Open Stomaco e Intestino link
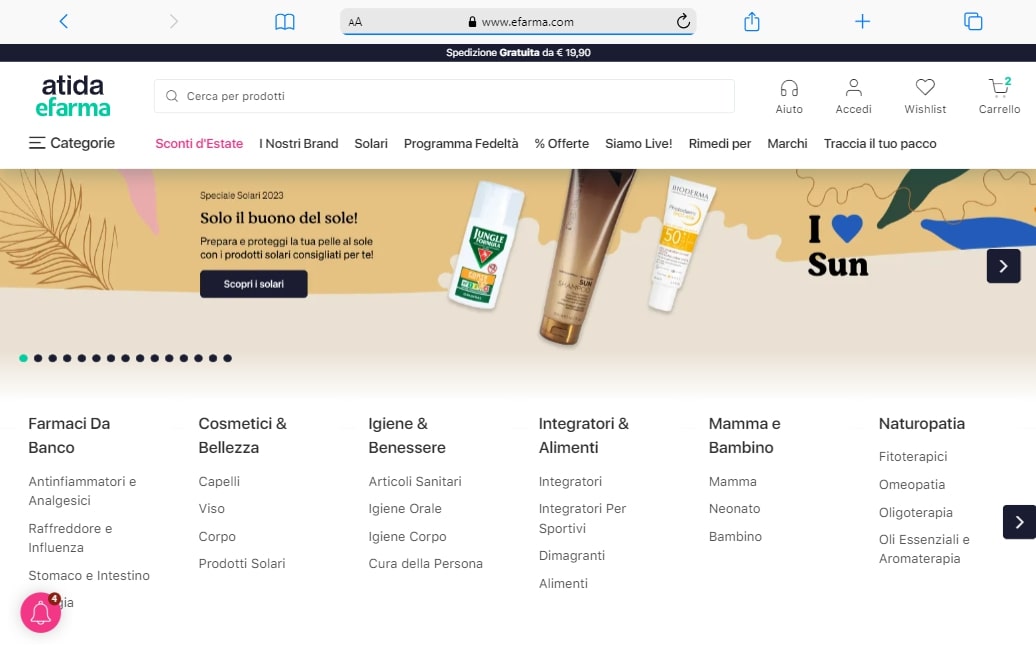Screen dimensions: 1036x648 pos(89,575)
